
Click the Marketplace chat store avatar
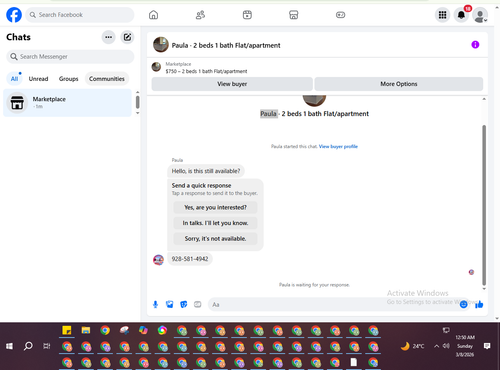(x=17, y=103)
